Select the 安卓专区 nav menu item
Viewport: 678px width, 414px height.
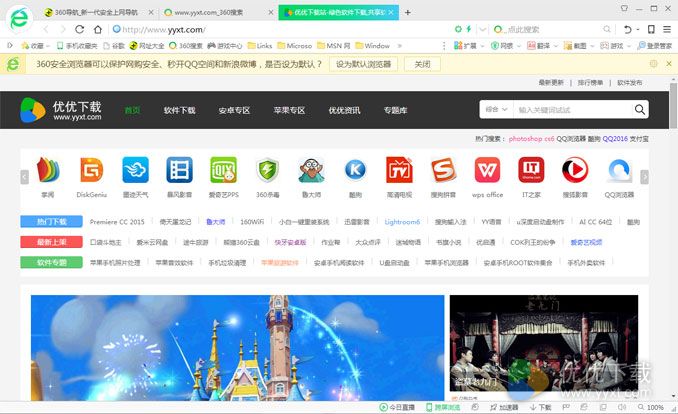click(234, 110)
